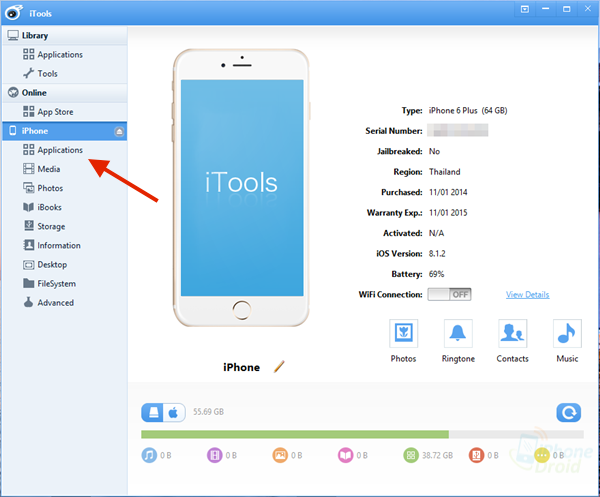Toggle the WiFi Connection switch
600x497 pixels.
point(449,295)
